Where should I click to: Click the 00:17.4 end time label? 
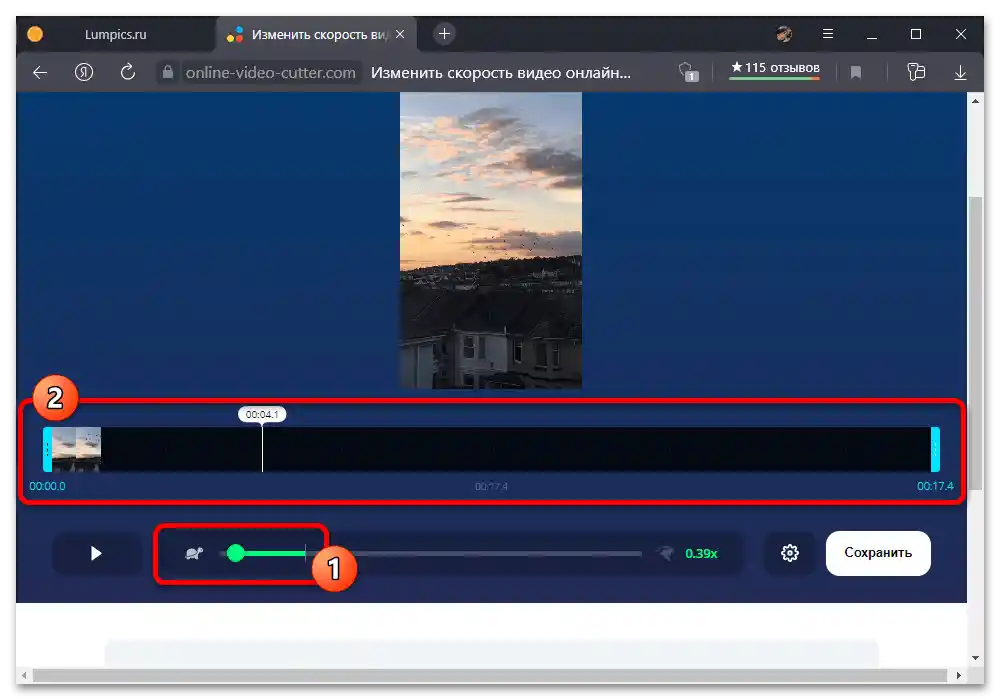(935, 486)
